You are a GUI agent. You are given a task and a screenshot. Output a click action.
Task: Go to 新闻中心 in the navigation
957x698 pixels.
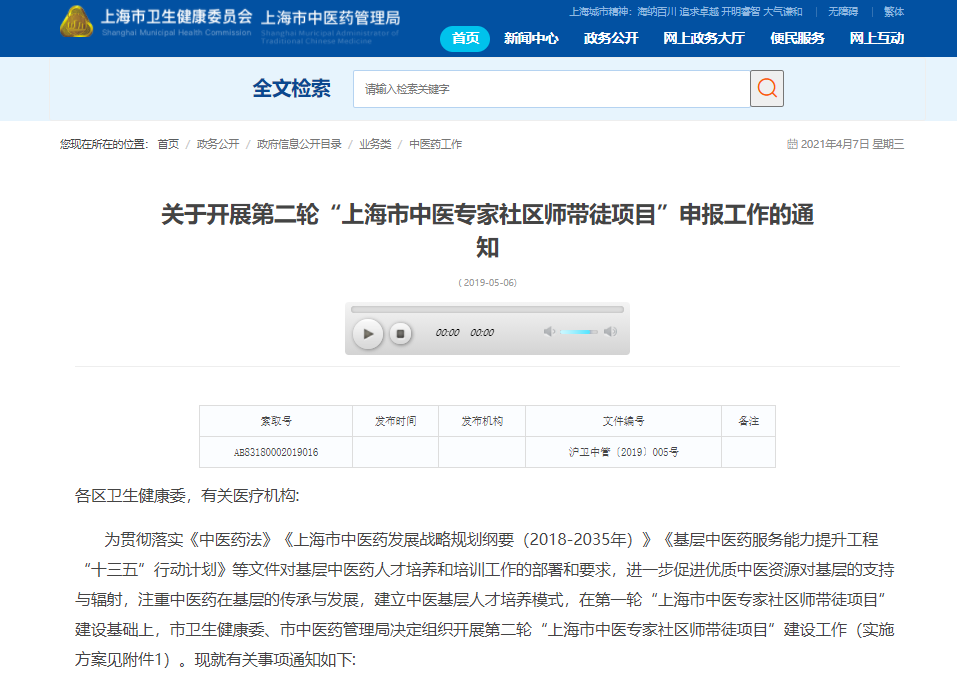[531, 39]
